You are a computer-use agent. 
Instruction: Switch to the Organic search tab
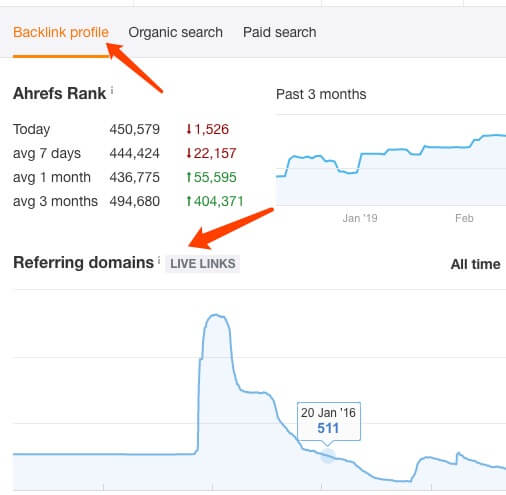[176, 33]
